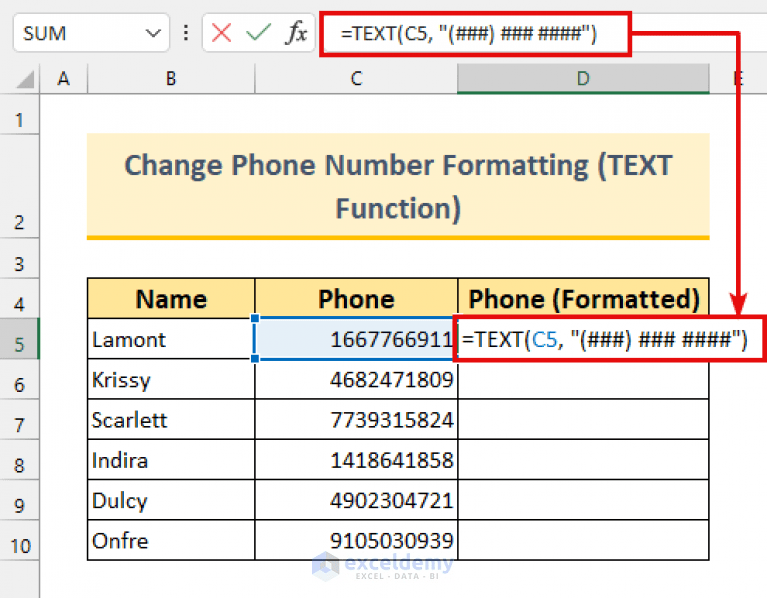Select row 3 header
767x598 pixels.
[x=20, y=259]
